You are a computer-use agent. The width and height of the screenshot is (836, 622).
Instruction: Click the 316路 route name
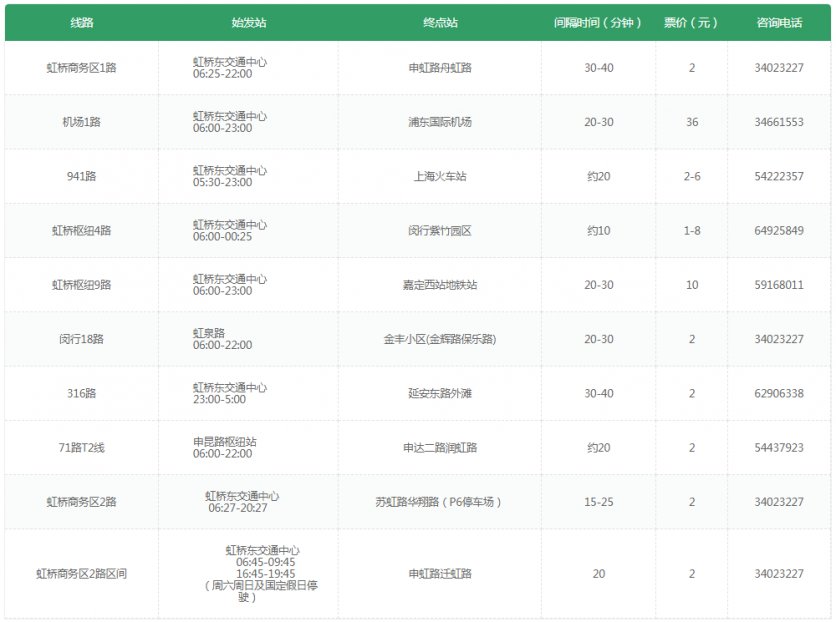point(81,393)
